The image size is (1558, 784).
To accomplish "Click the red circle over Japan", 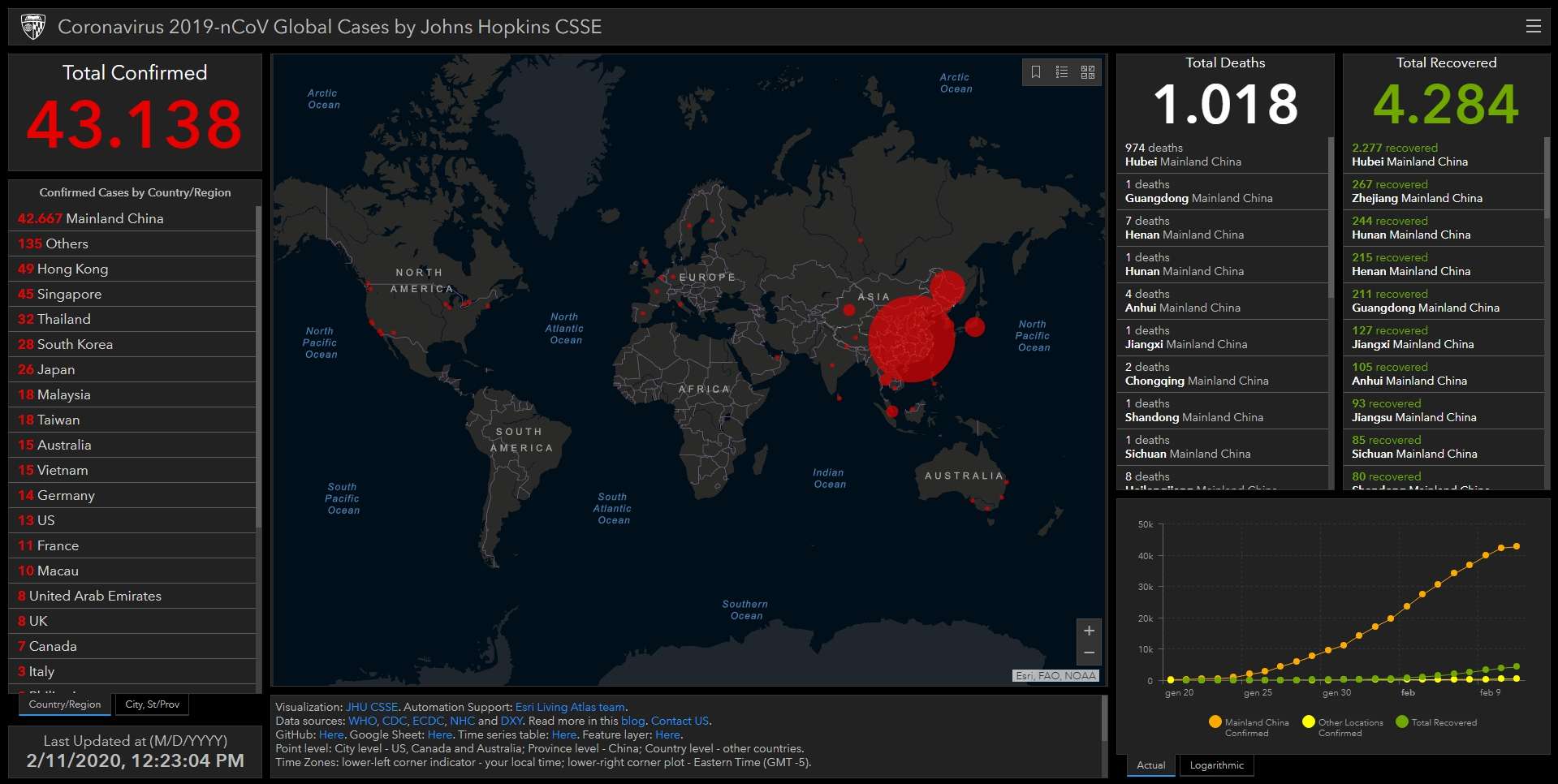I will [x=975, y=327].
